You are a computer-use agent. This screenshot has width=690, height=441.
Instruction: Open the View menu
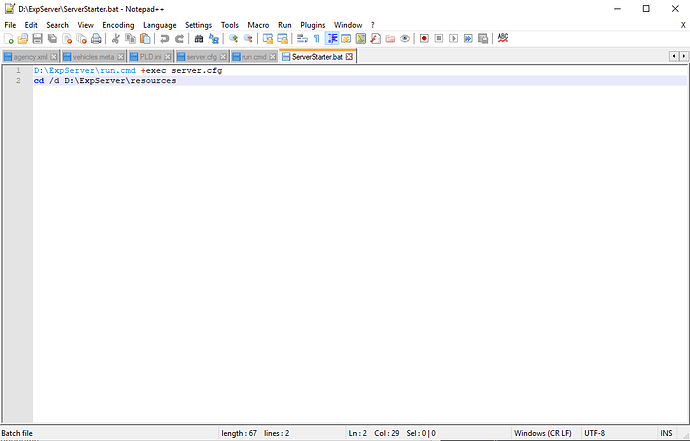click(86, 25)
